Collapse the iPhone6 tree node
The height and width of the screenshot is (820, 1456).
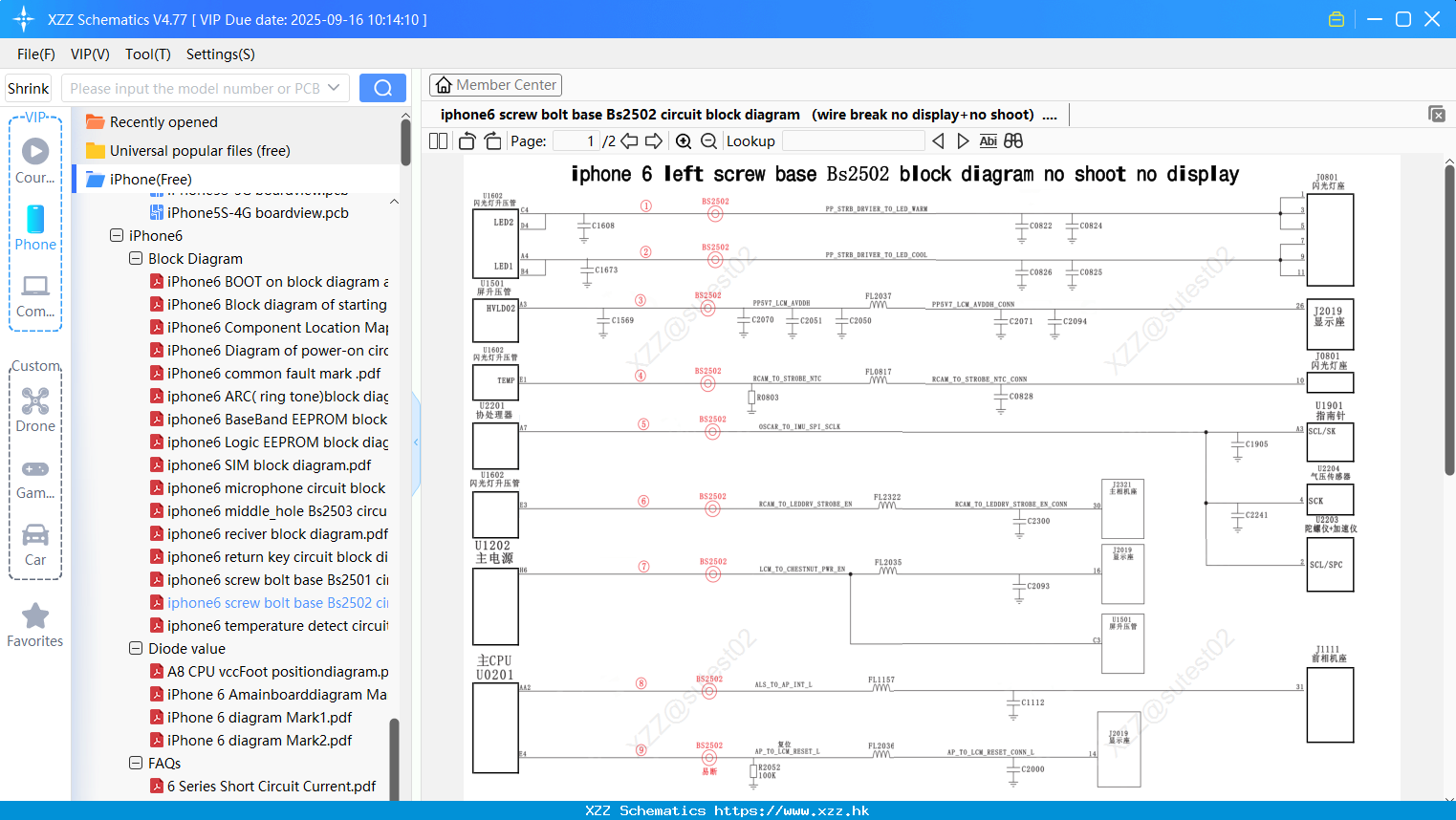click(117, 235)
